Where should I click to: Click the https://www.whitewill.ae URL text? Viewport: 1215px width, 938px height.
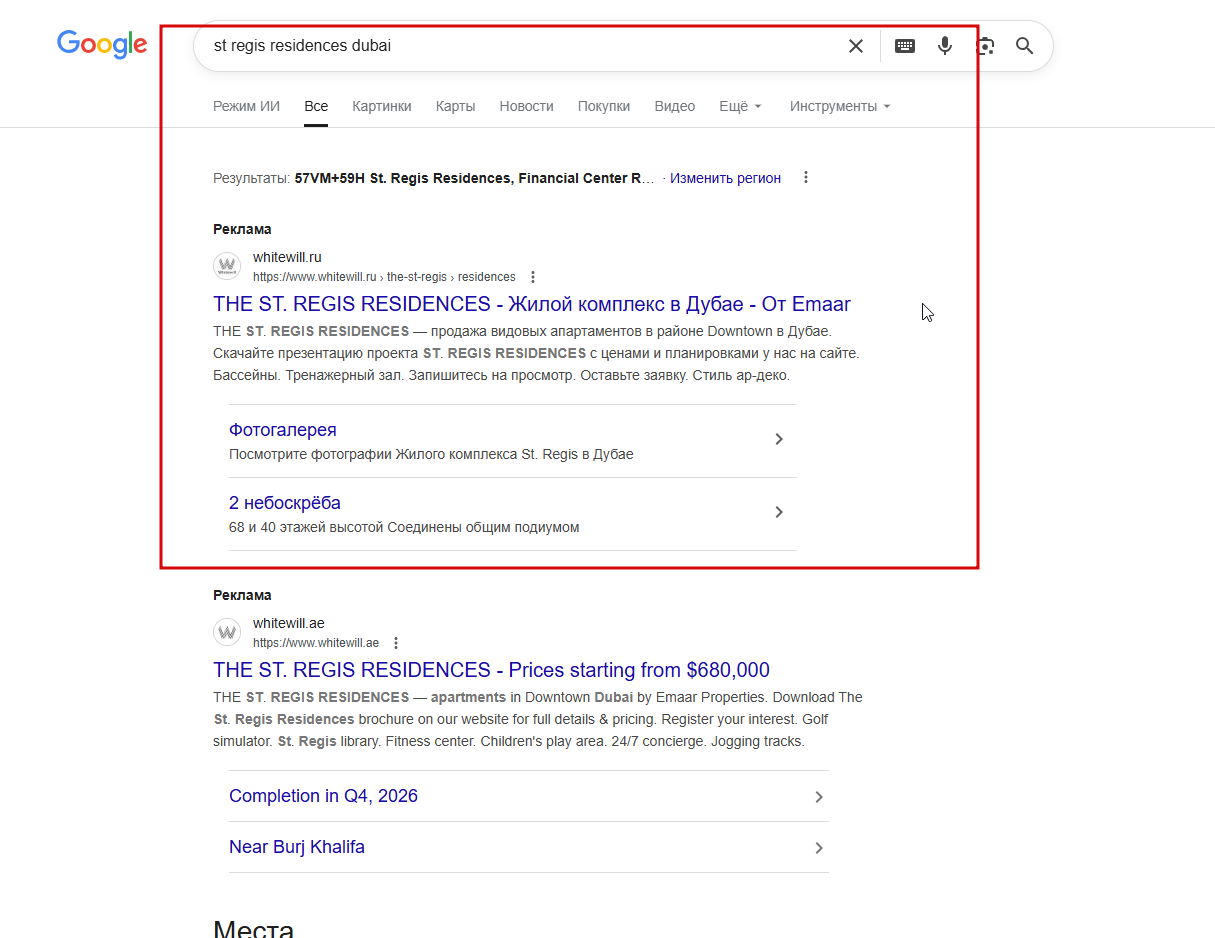(x=316, y=643)
